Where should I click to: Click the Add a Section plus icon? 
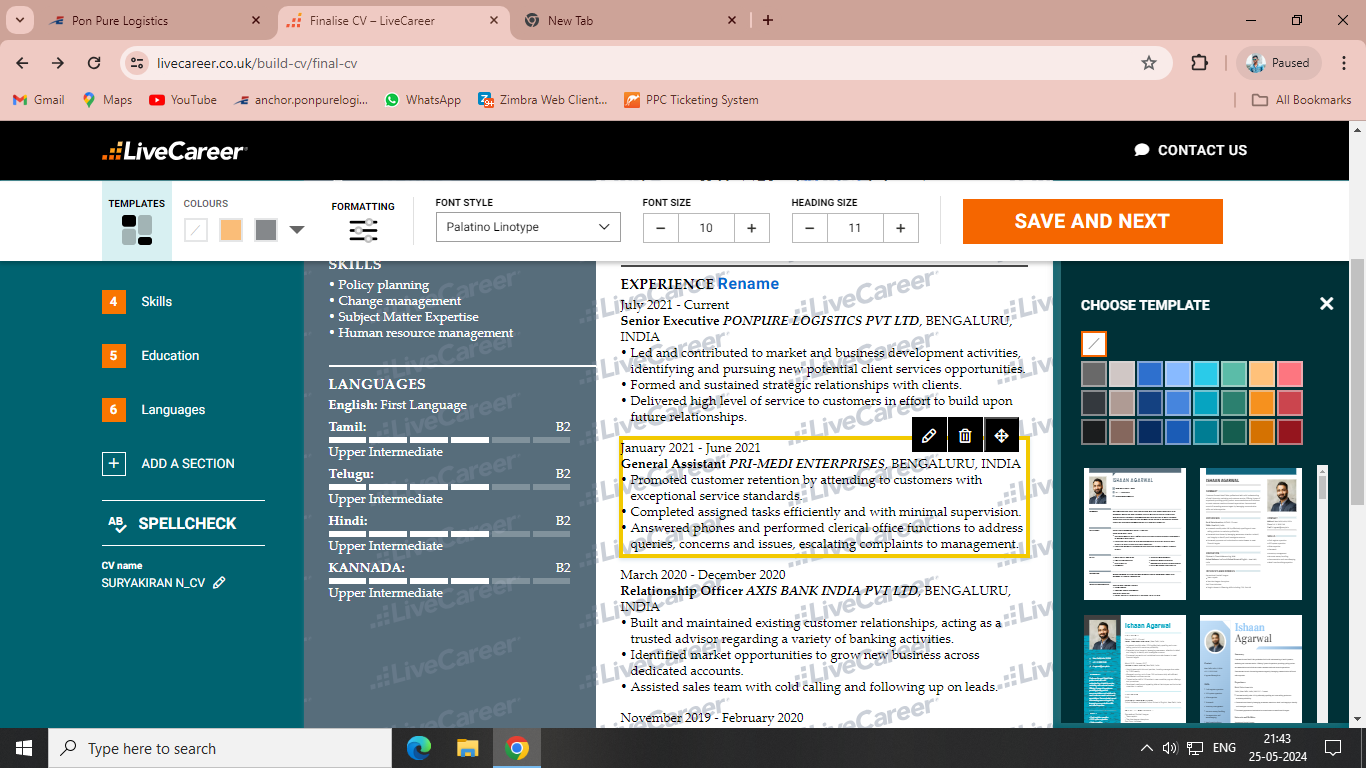(x=114, y=463)
